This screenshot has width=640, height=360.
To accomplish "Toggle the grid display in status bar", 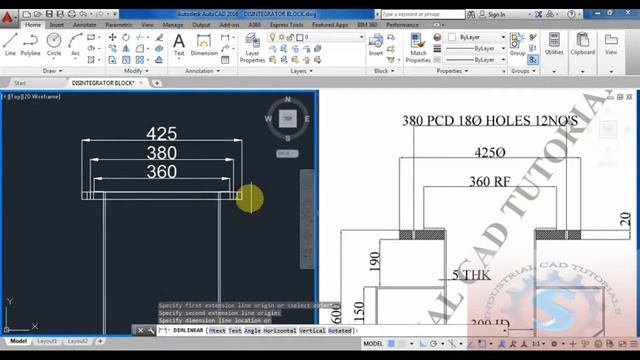I will coord(391,344).
